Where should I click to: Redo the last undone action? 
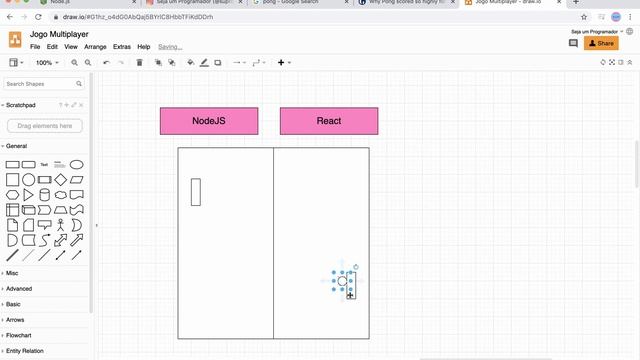pos(120,62)
